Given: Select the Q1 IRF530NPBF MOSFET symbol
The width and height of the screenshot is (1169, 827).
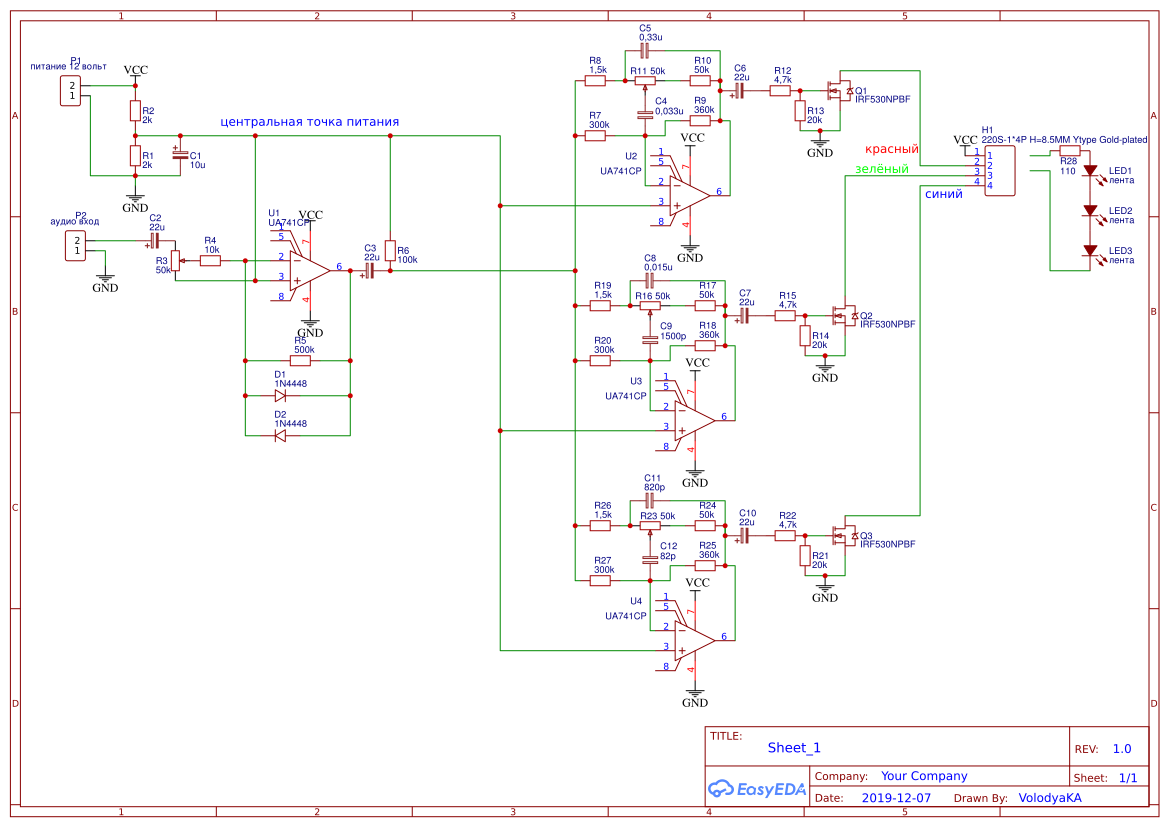Looking at the screenshot, I should click(840, 91).
